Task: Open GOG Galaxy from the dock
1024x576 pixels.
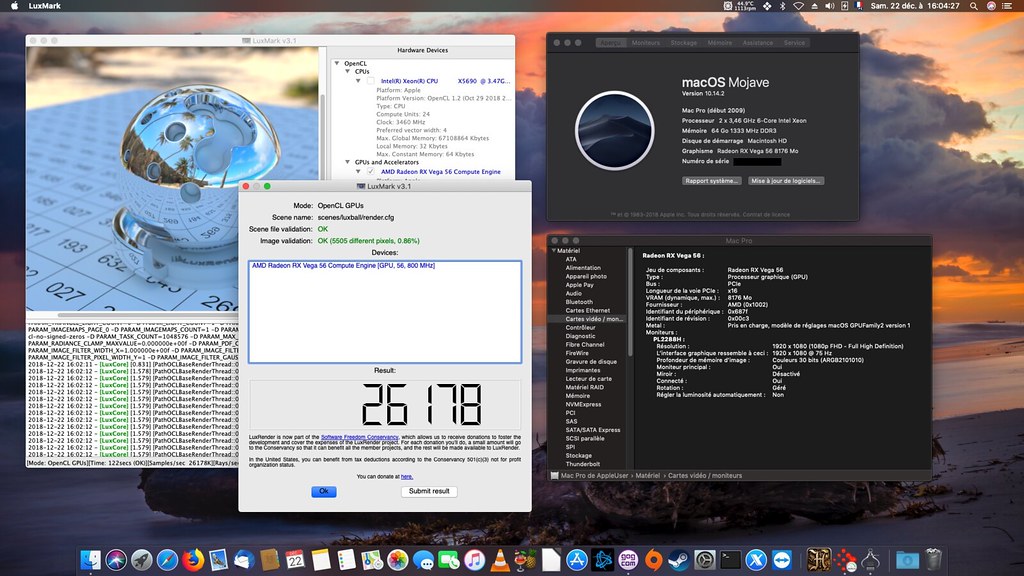Action: click(x=628, y=559)
